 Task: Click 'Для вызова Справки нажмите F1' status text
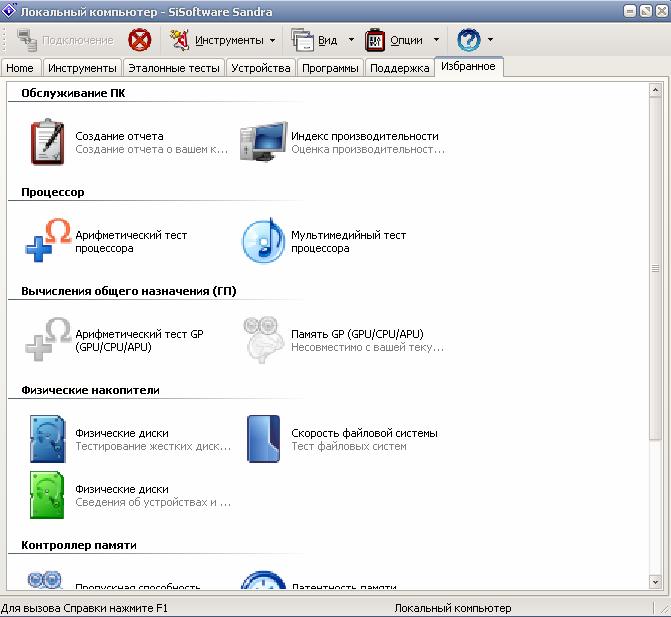[x=84, y=608]
